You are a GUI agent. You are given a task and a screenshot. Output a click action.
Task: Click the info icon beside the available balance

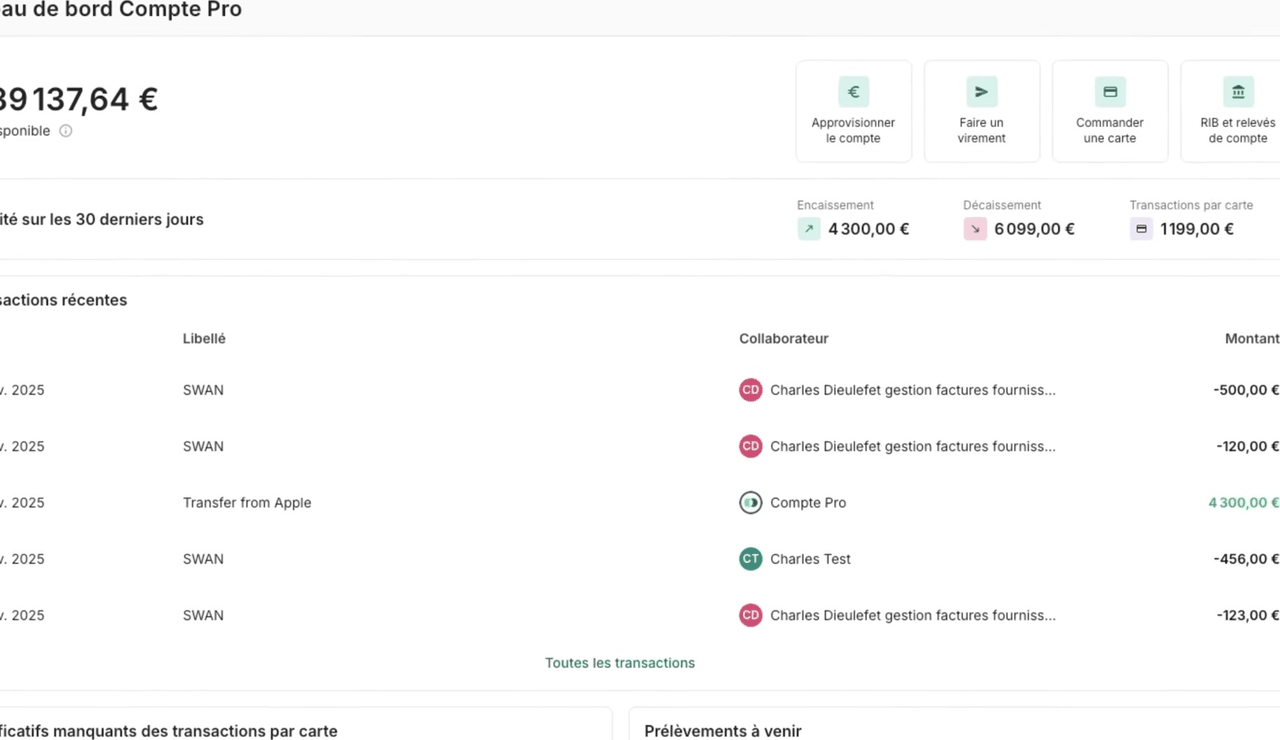coord(66,131)
